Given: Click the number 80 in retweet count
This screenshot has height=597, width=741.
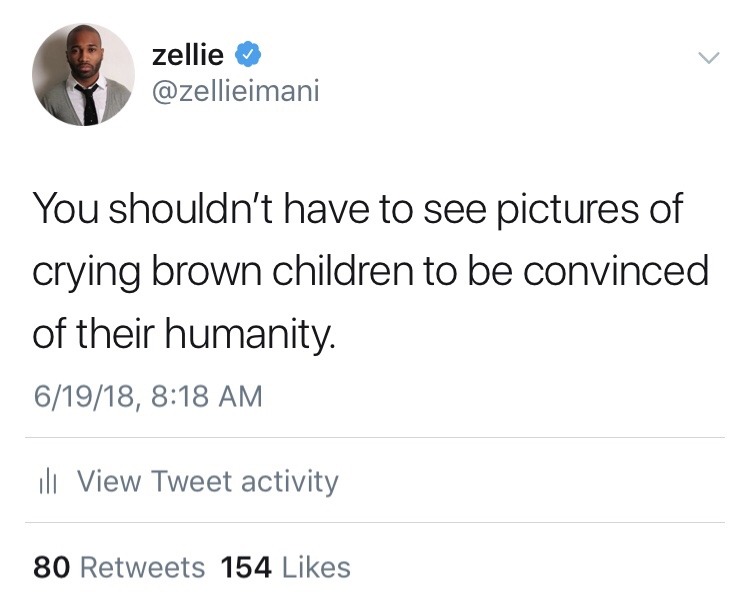Looking at the screenshot, I should (x=51, y=568).
